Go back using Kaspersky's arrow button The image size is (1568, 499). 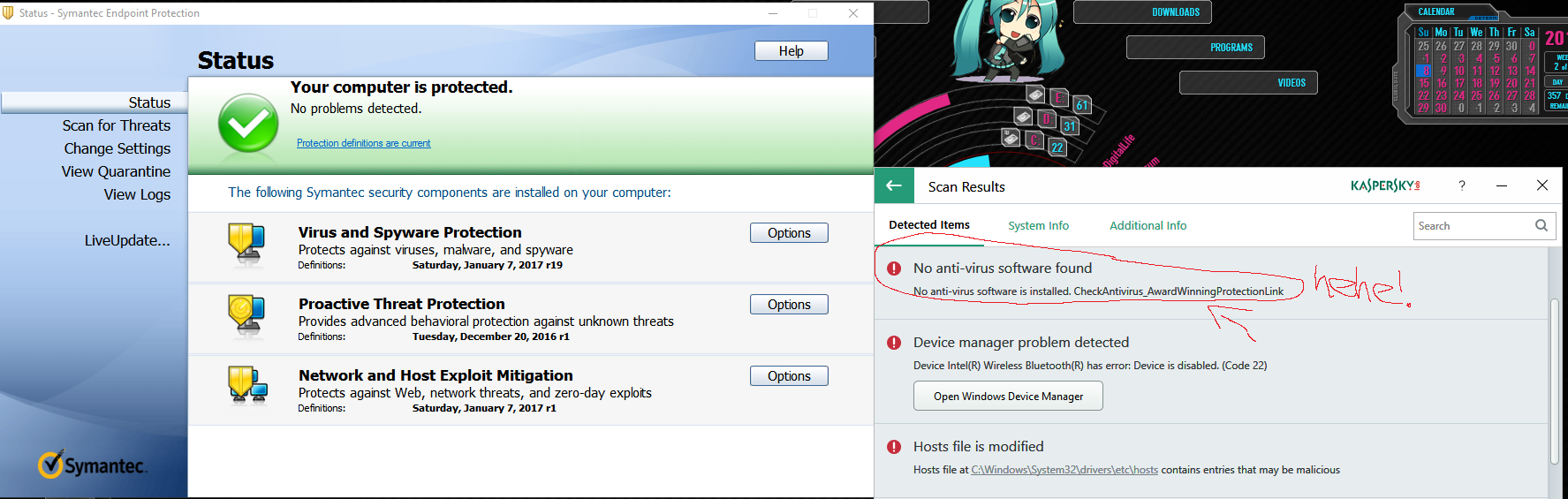[x=894, y=185]
